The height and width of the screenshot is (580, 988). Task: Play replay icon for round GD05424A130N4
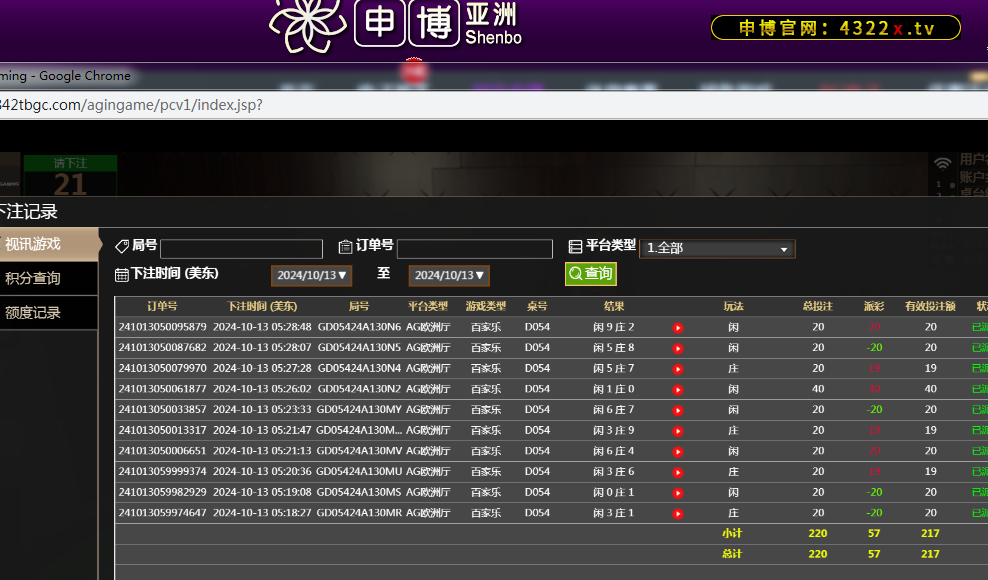pyautogui.click(x=677, y=369)
